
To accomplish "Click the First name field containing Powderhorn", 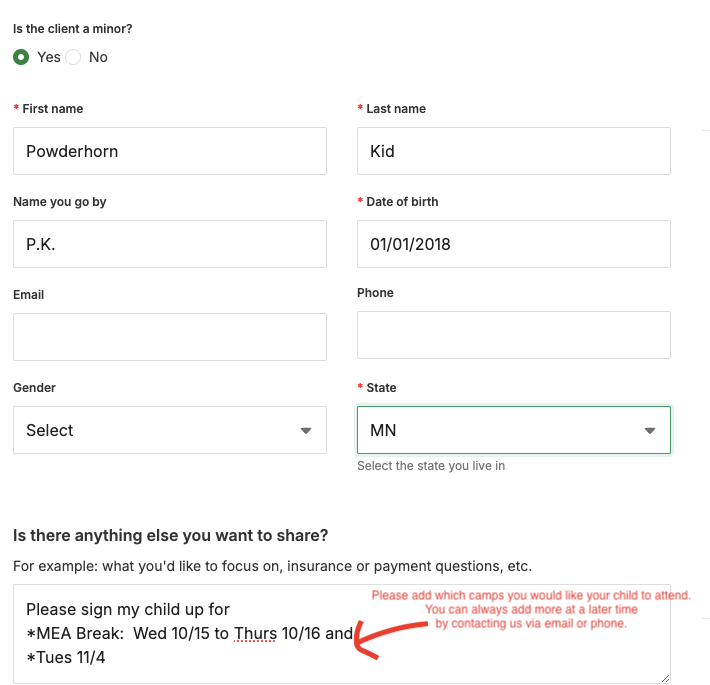I will coord(170,151).
